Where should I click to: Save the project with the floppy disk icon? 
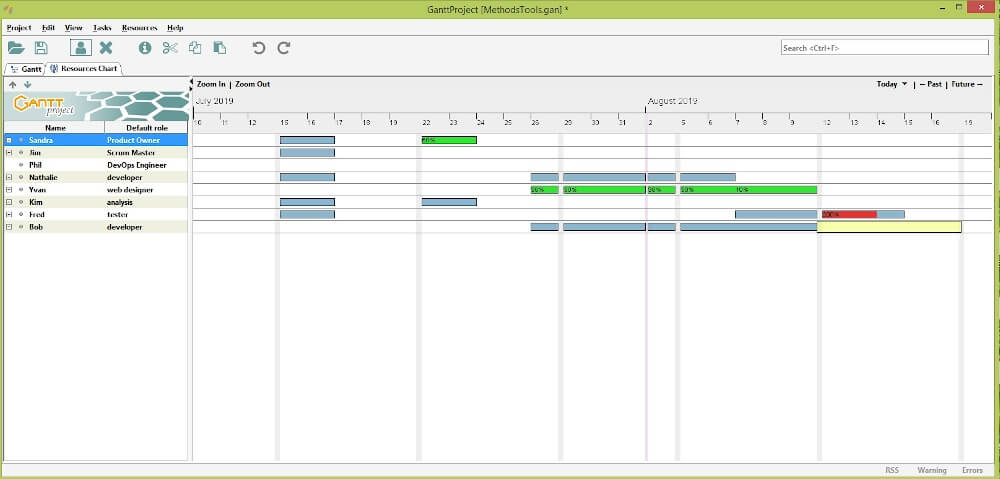41,47
